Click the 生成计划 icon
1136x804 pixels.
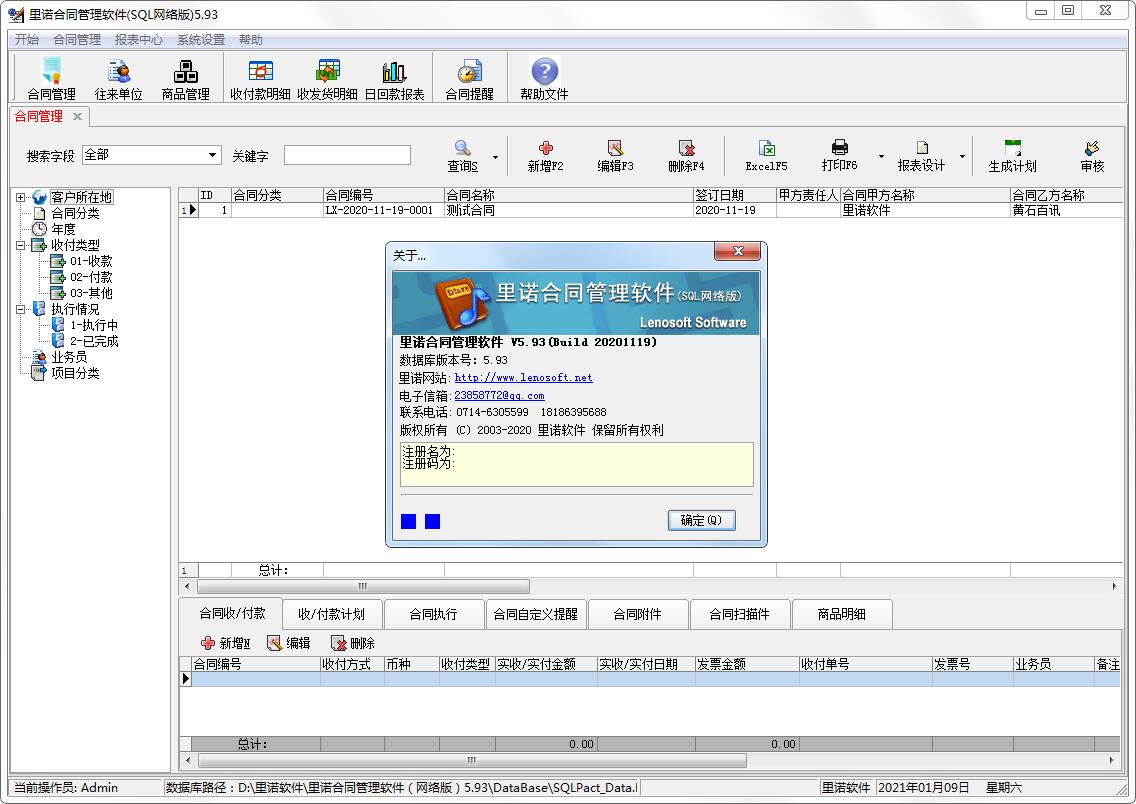[1013, 156]
